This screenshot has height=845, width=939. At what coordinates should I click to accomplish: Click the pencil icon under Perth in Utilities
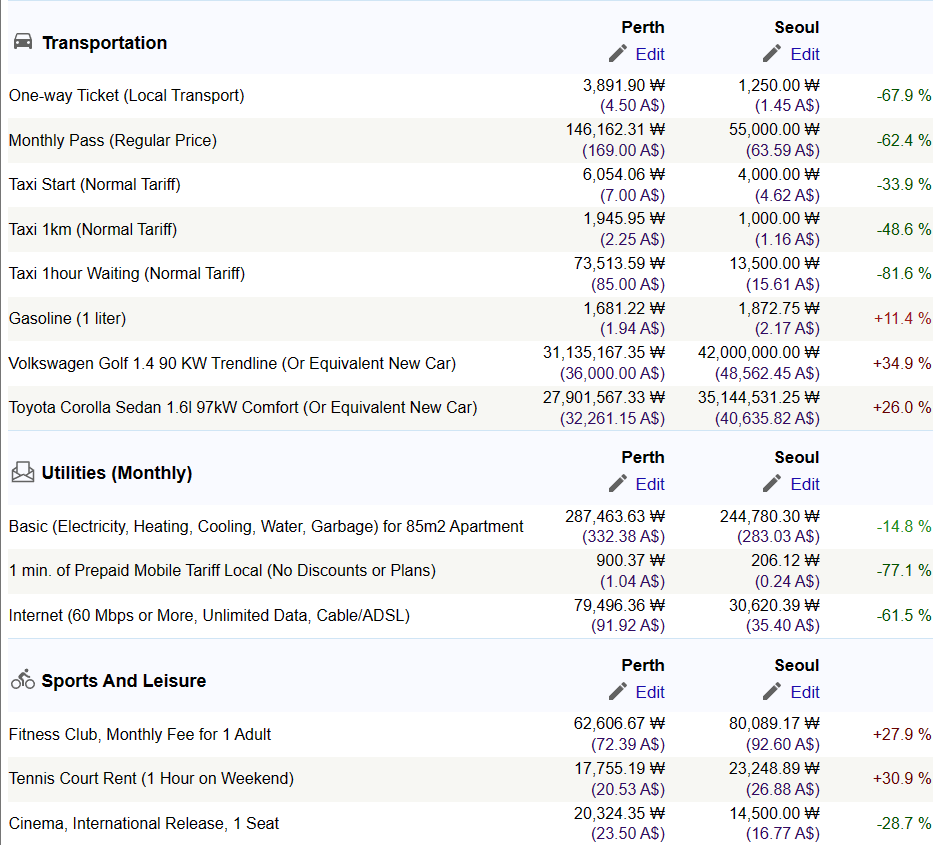pyautogui.click(x=618, y=483)
